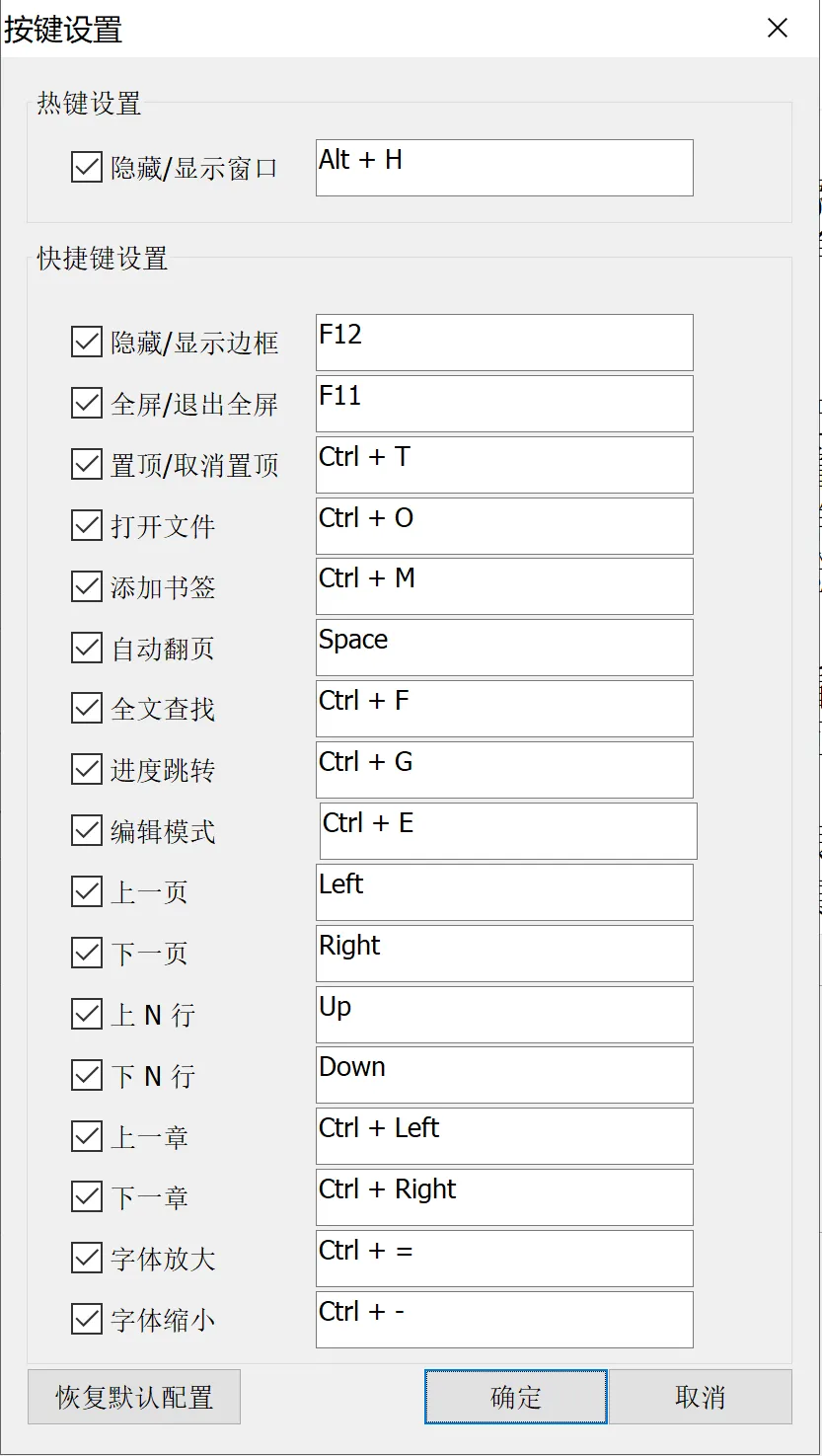Uncheck the 添加书签 checkbox
Viewport: 822px width, 1456px height.
87,586
